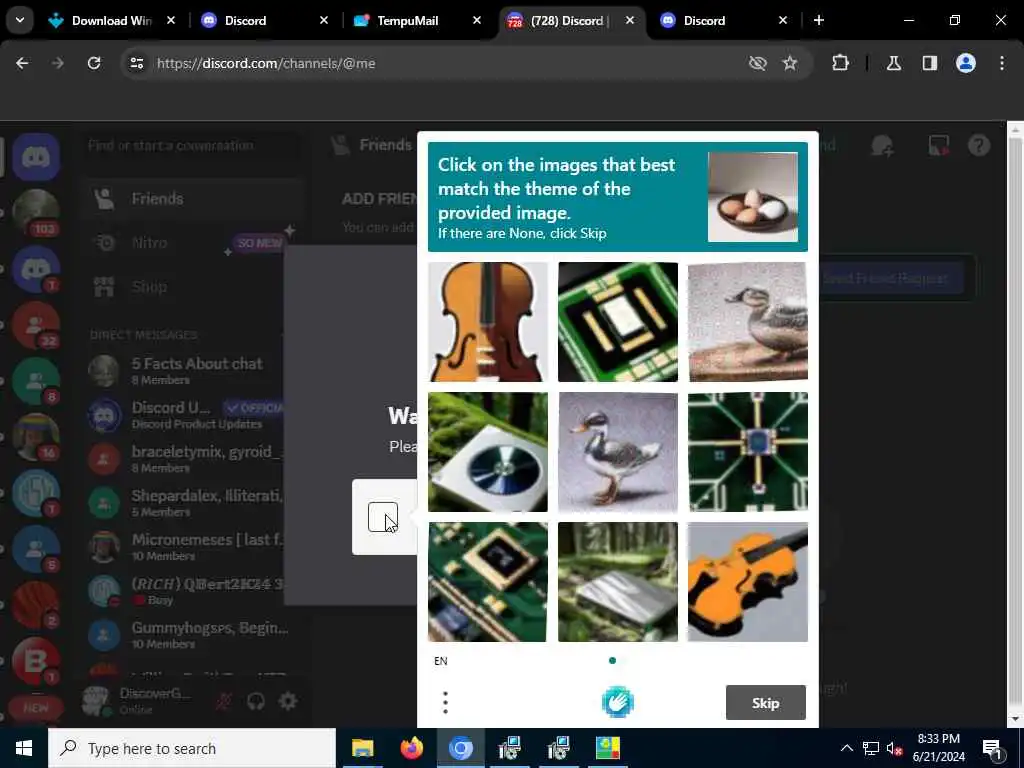Viewport: 1024px width, 768px height.
Task: Bookmark this page with the star icon
Action: (790, 63)
